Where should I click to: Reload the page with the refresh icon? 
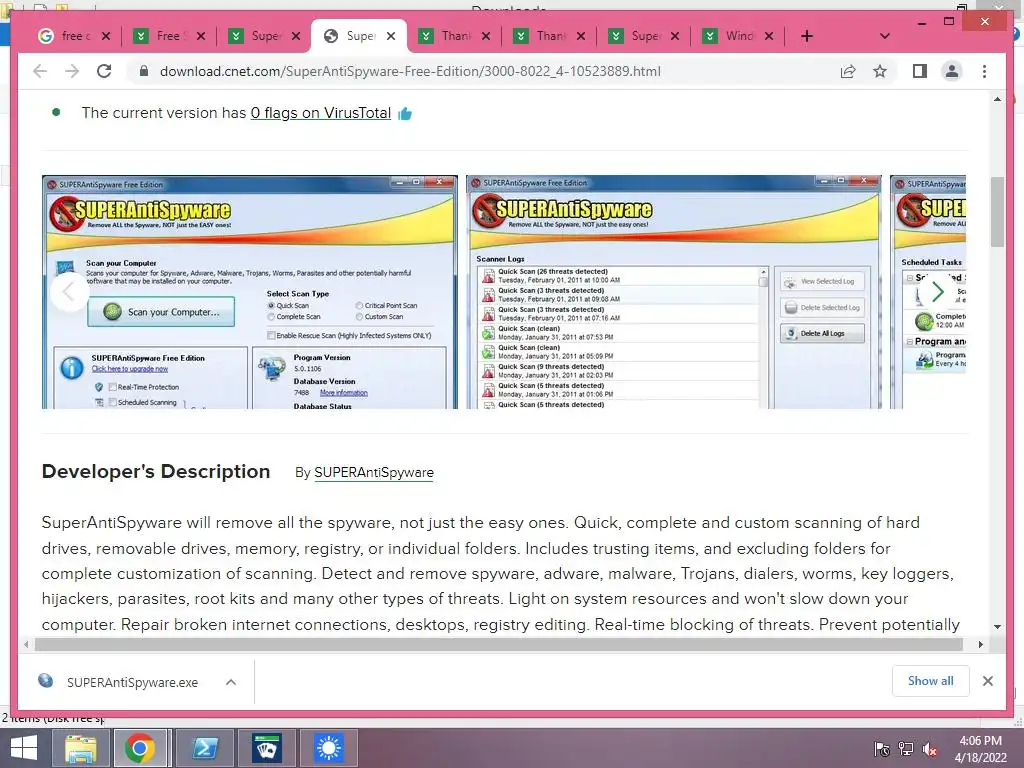pyautogui.click(x=104, y=71)
